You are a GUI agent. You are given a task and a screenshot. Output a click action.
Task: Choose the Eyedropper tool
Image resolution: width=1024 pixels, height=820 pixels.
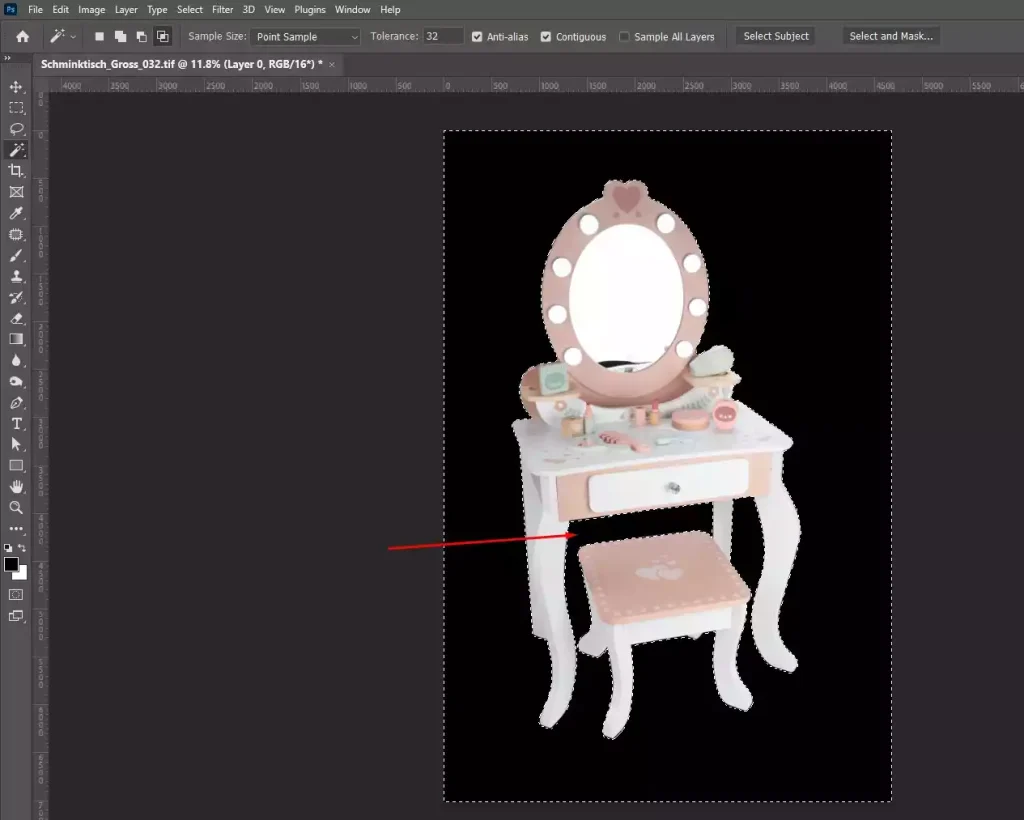16,213
